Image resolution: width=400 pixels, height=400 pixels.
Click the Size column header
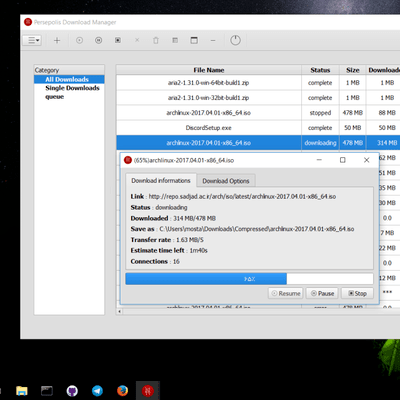point(353,70)
